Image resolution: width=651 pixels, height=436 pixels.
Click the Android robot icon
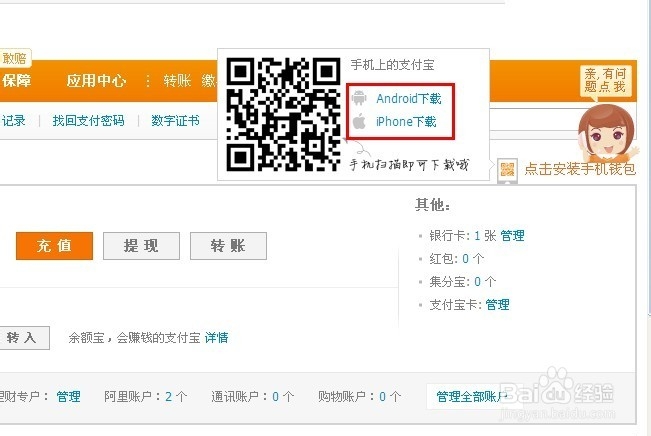point(359,98)
